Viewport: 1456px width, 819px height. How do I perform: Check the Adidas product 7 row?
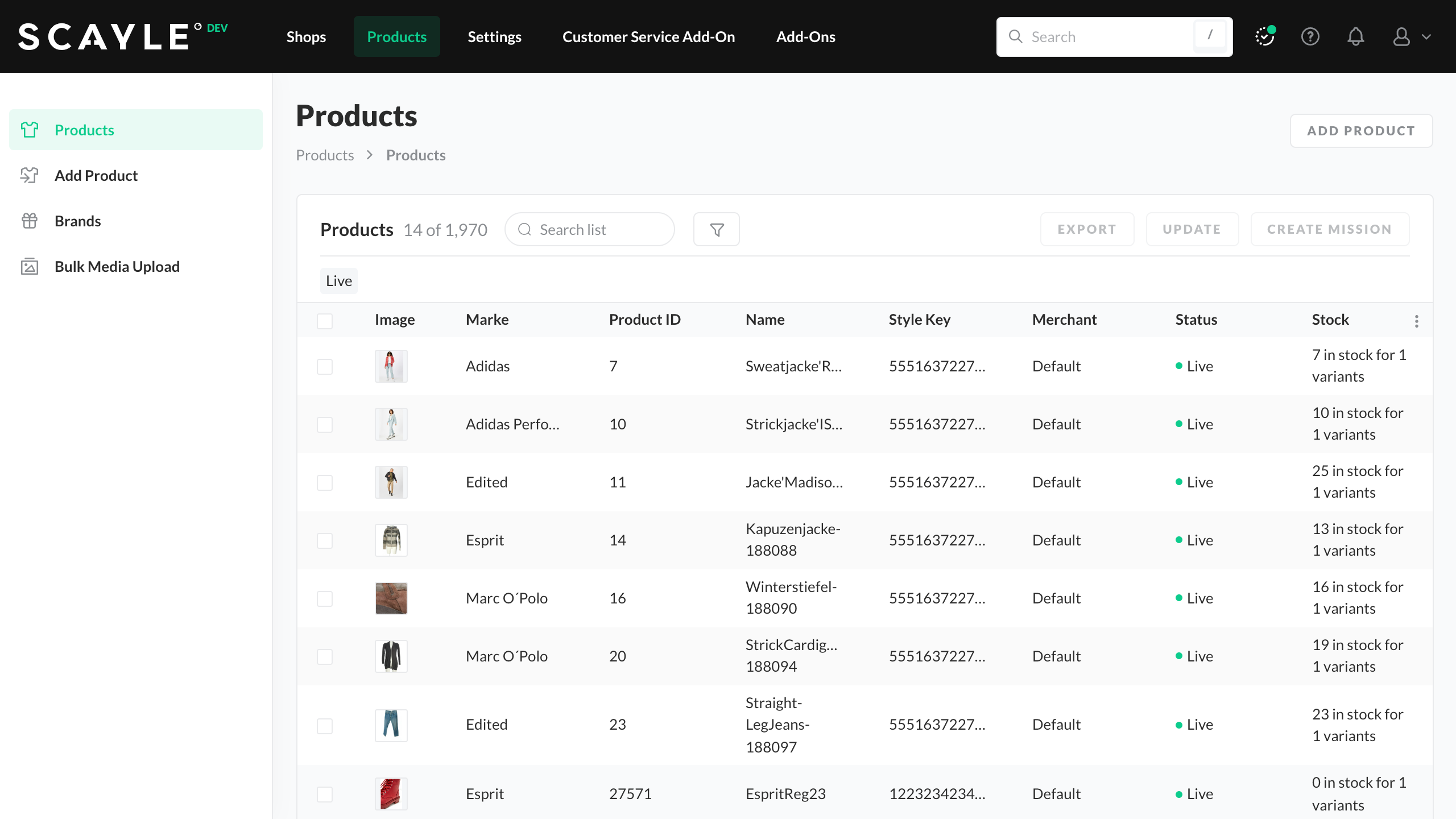coord(325,367)
